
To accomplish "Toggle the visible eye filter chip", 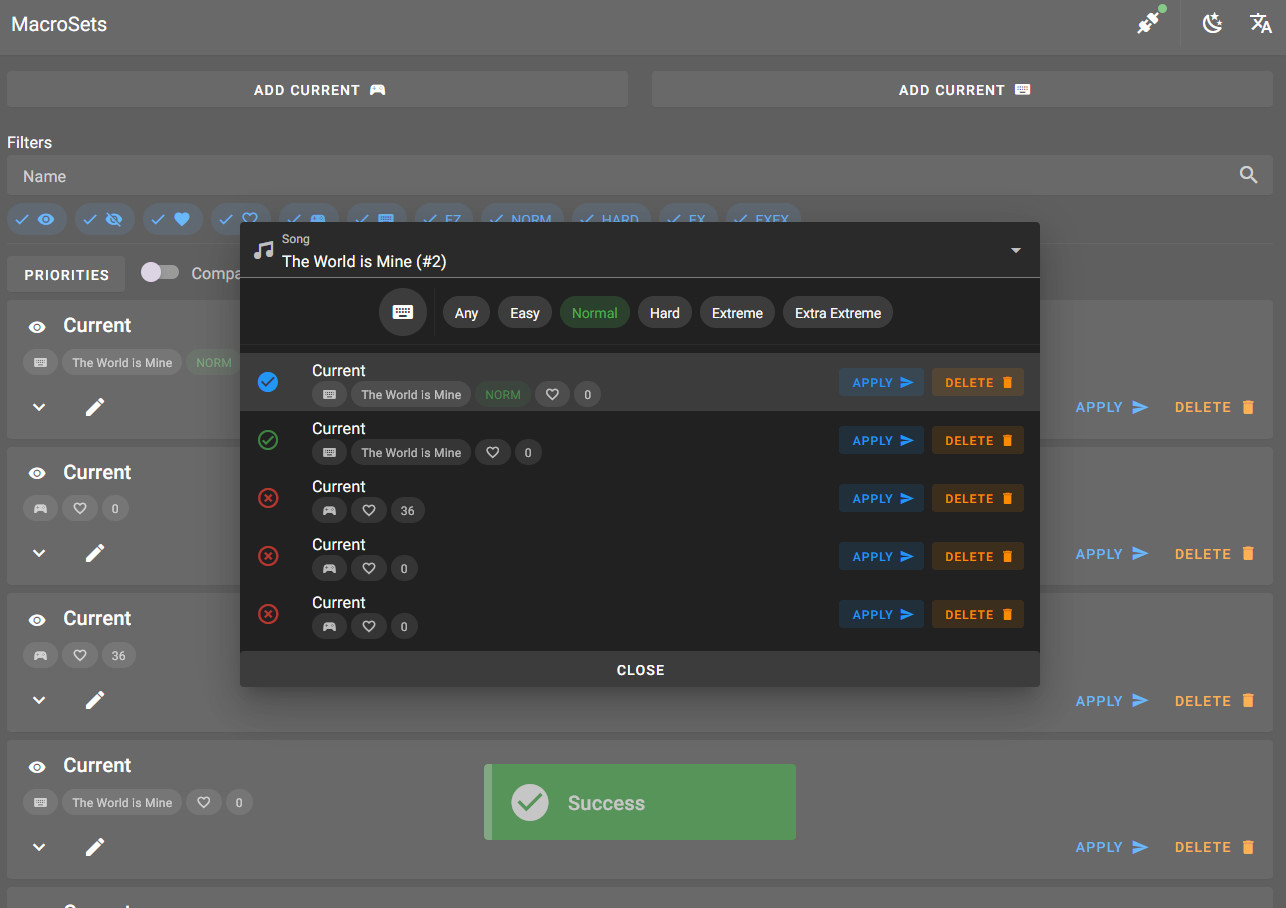I will click(x=37, y=219).
